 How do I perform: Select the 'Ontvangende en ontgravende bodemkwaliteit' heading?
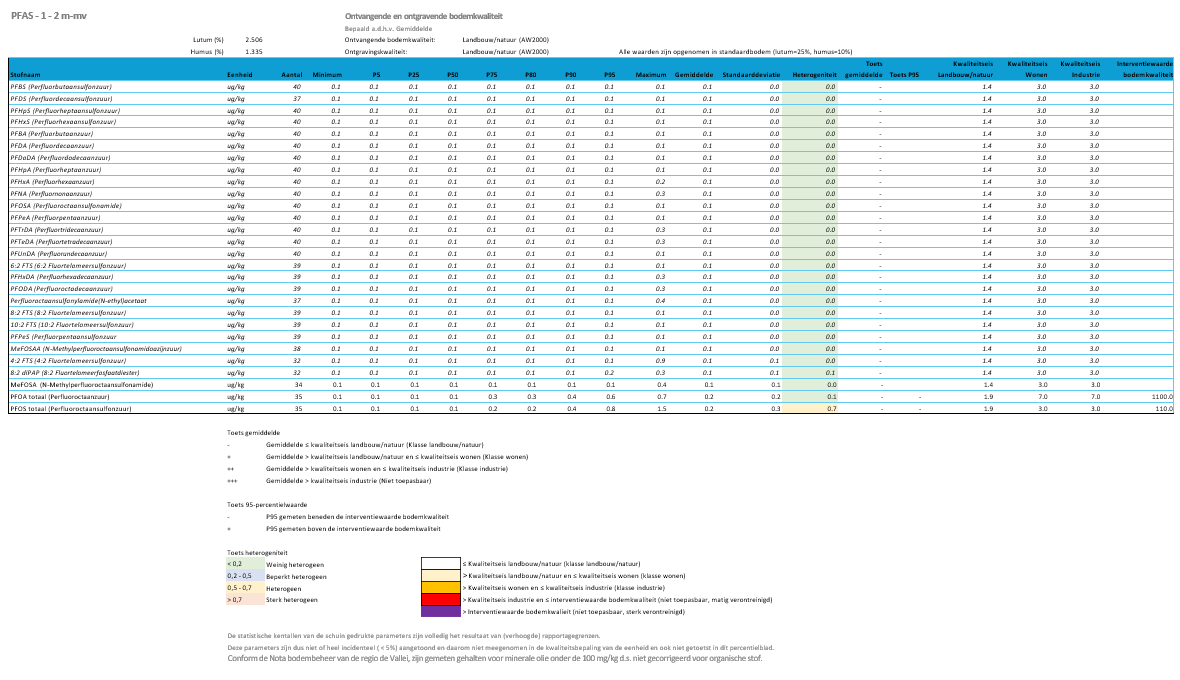(x=423, y=17)
